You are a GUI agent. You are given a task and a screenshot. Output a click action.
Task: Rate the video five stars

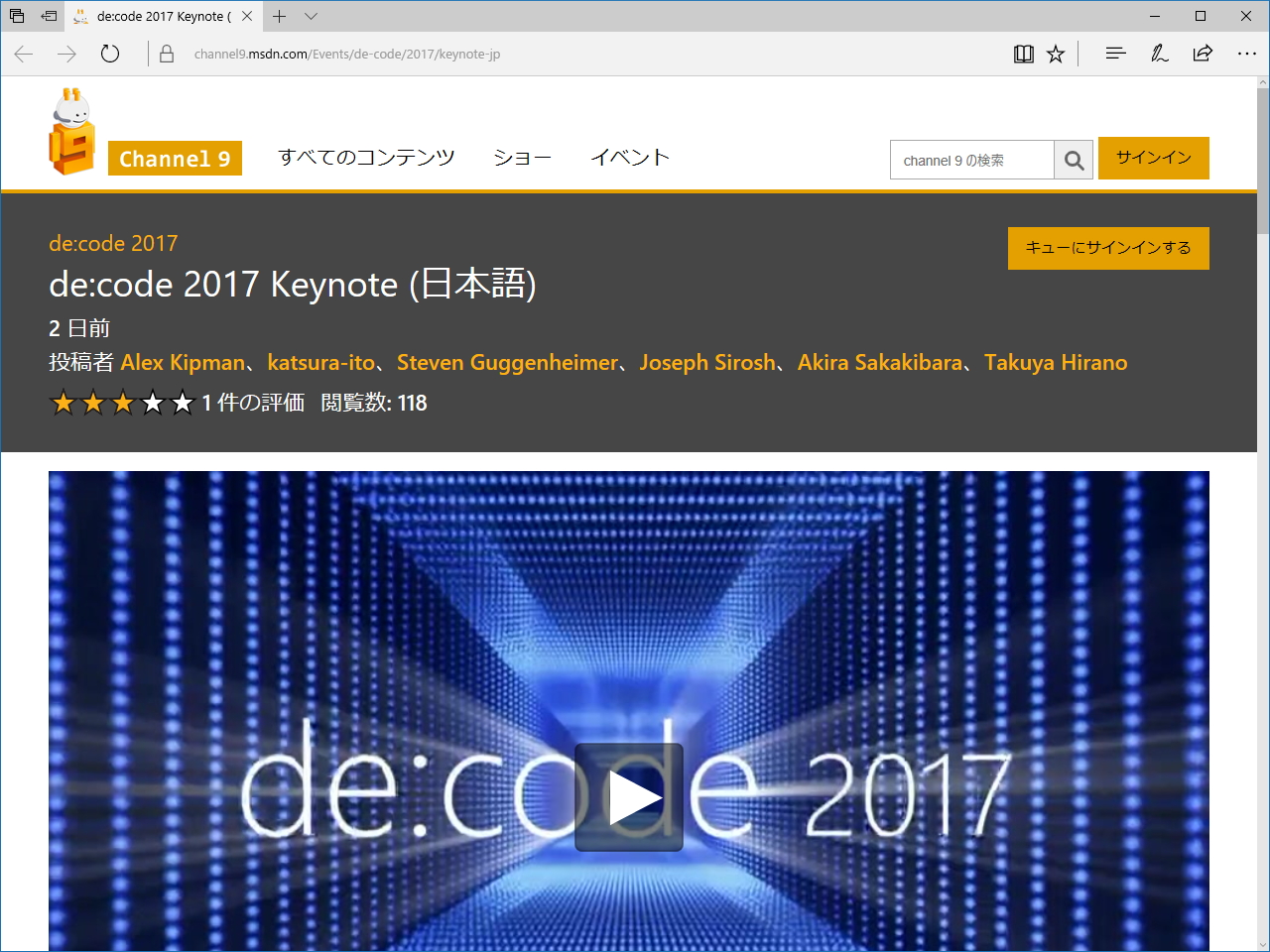183,403
